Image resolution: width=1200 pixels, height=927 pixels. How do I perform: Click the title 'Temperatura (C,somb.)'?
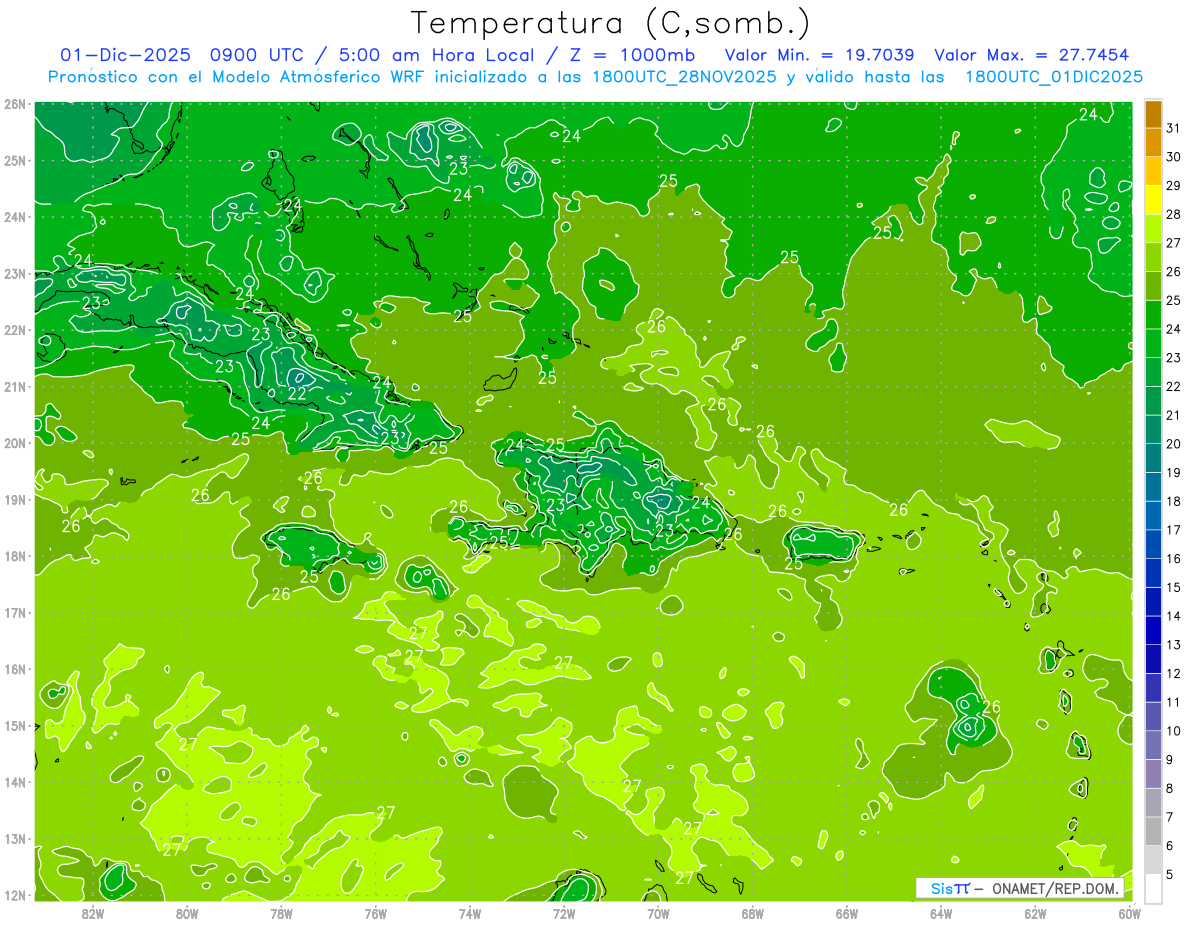[611, 23]
